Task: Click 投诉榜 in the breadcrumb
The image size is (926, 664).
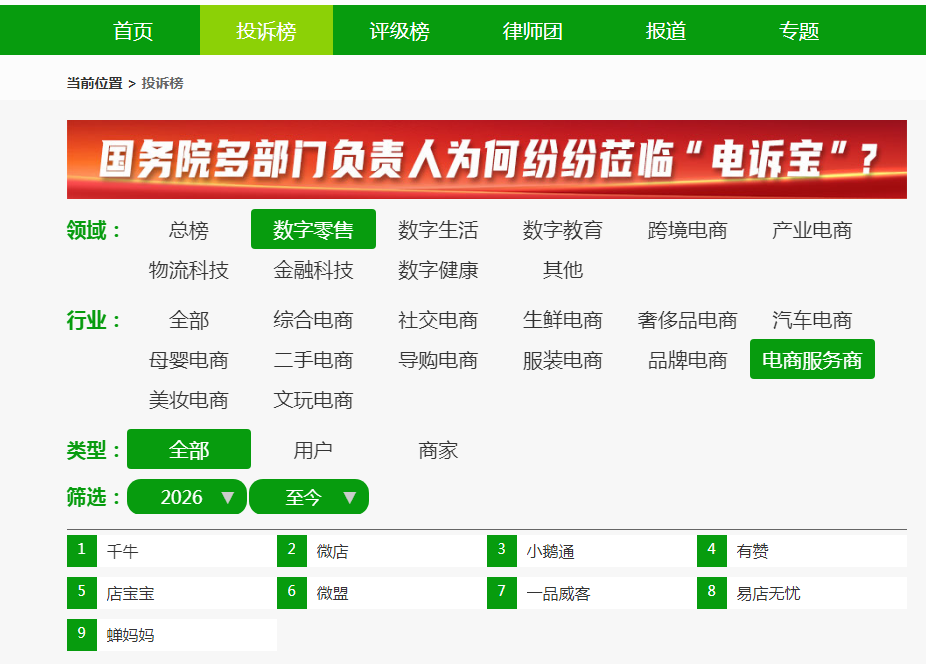Action: click(162, 83)
